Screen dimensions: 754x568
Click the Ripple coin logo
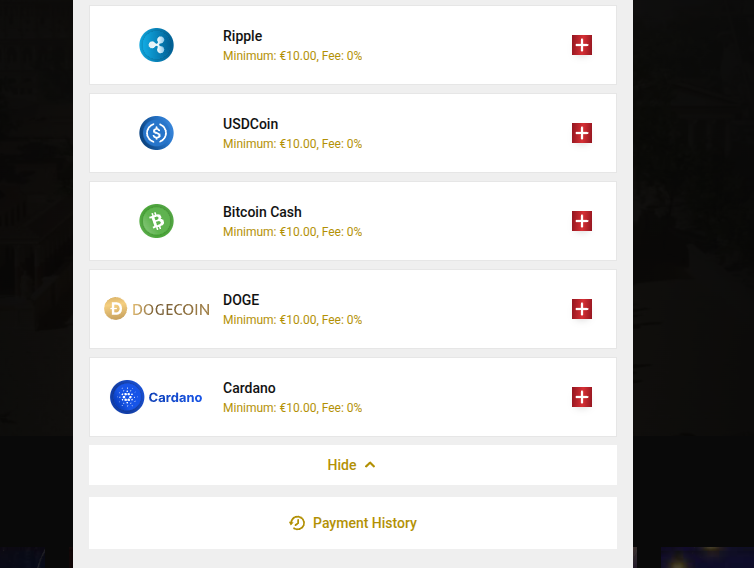pos(156,45)
